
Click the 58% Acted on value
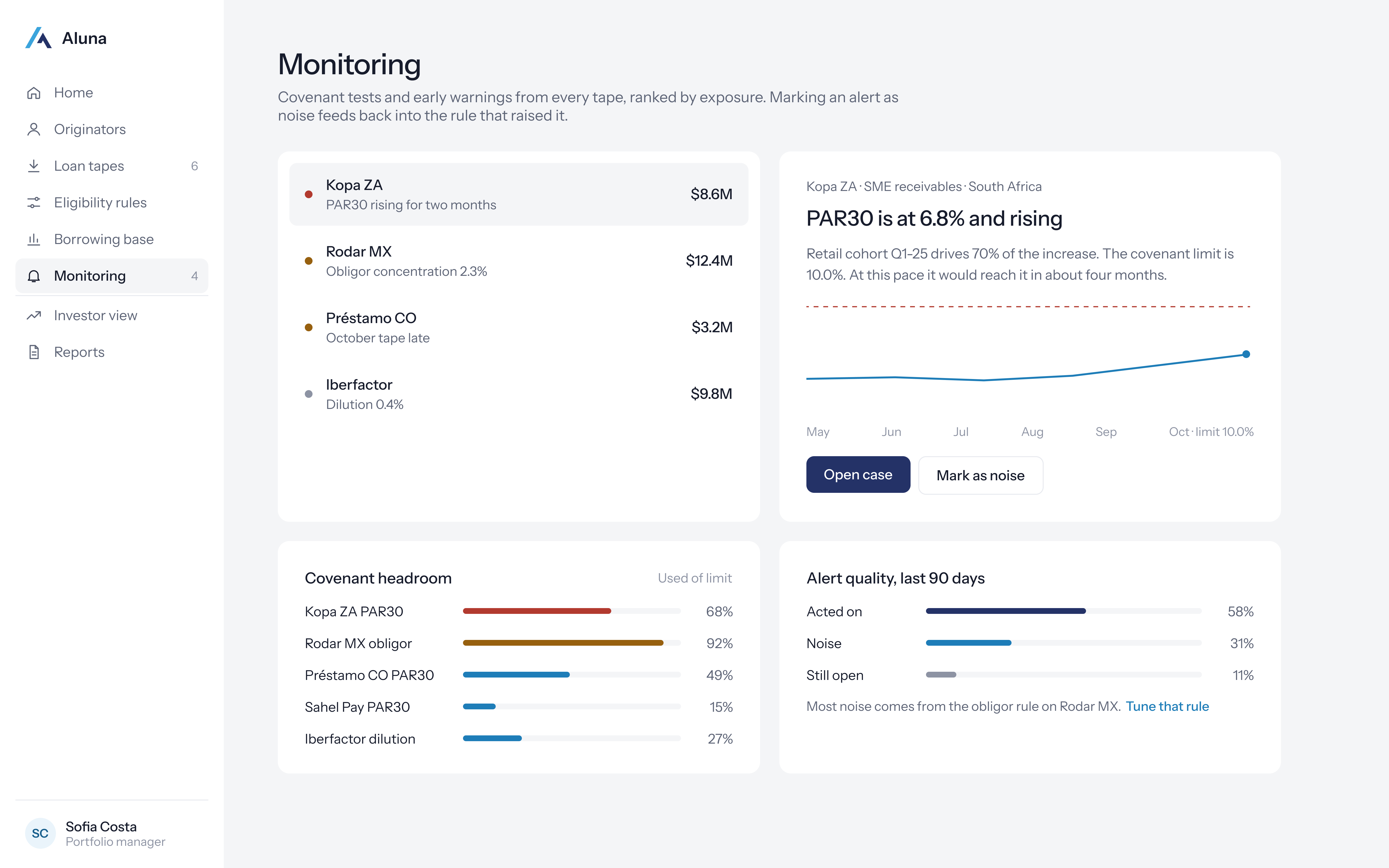point(1240,611)
